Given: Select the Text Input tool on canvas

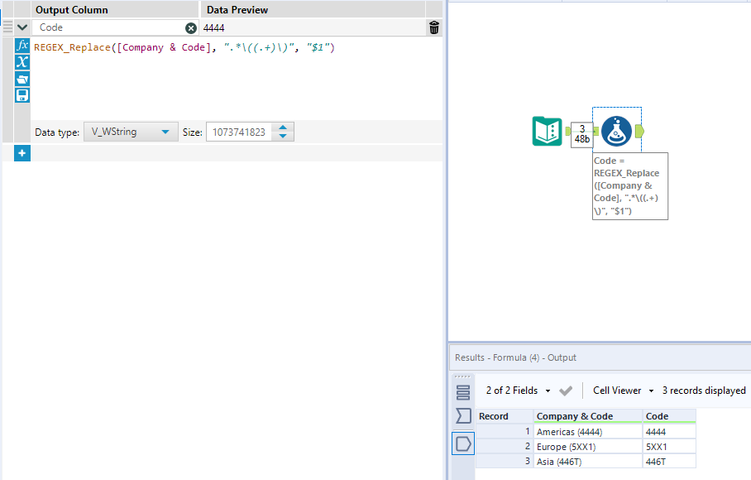Looking at the screenshot, I should 547,131.
